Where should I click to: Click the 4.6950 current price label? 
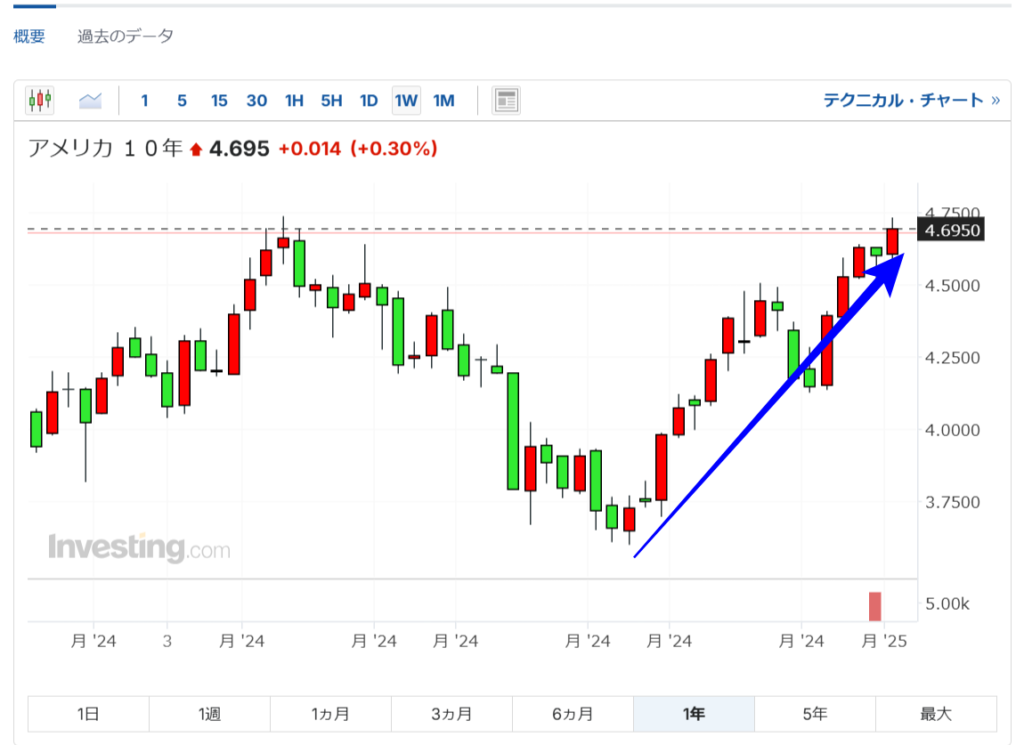pos(951,230)
